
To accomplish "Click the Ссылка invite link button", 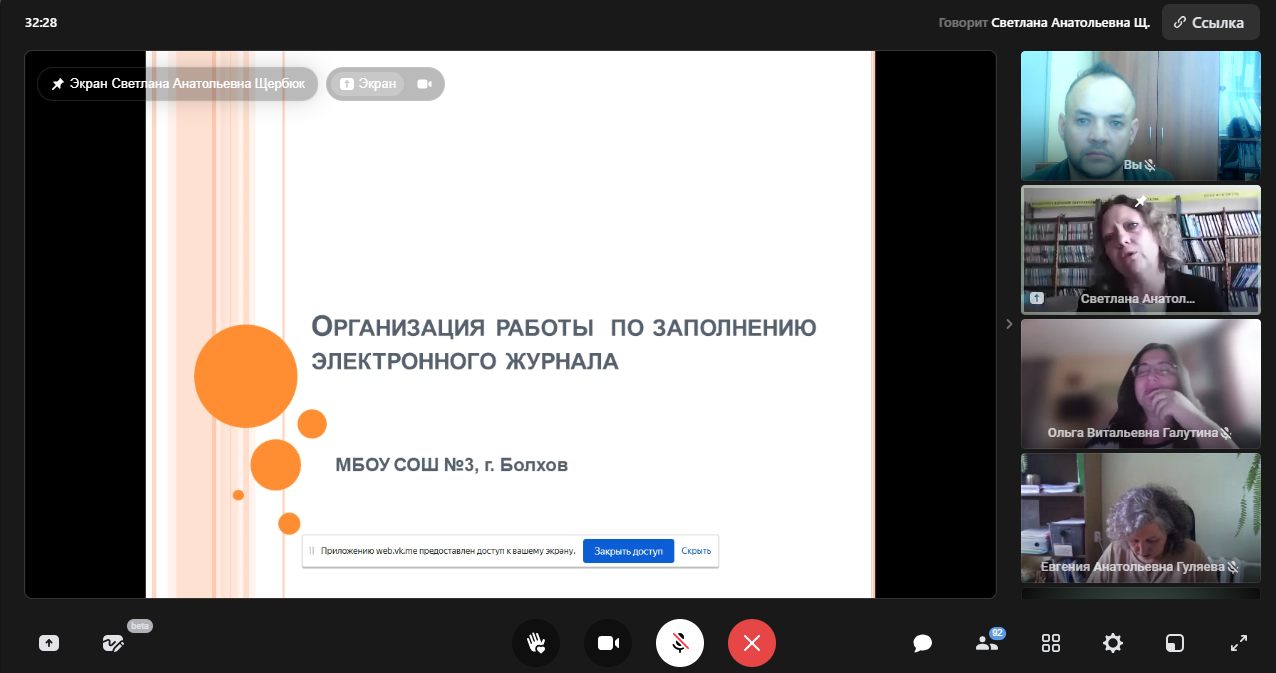I will (1209, 22).
